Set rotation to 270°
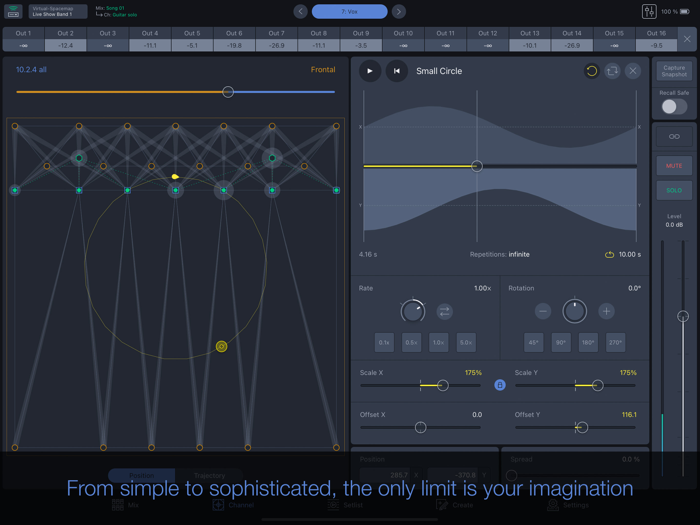This screenshot has height=525, width=700. 615,342
